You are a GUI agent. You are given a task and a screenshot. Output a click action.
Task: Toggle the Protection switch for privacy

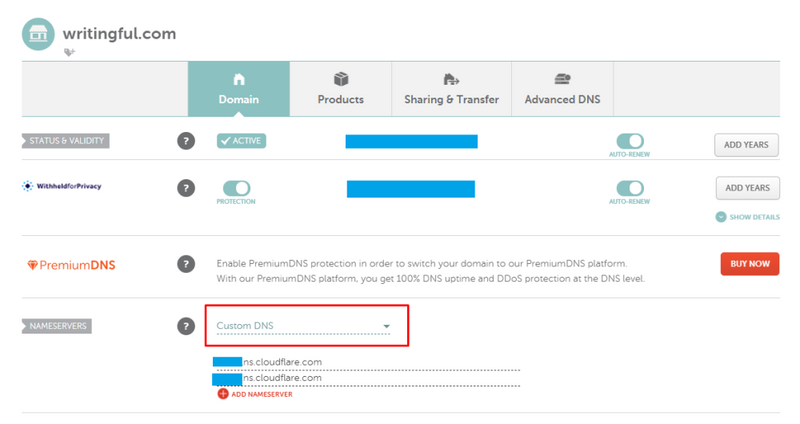(236, 188)
